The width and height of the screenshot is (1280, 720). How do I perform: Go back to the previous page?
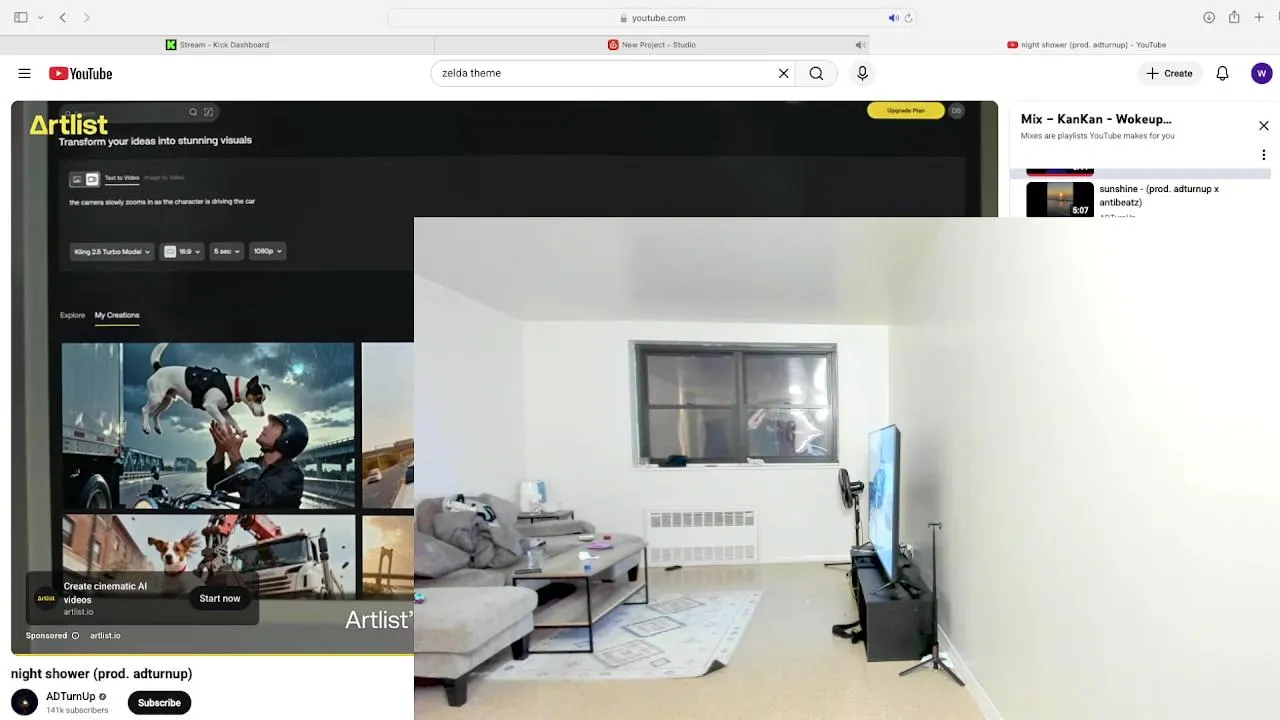(63, 17)
